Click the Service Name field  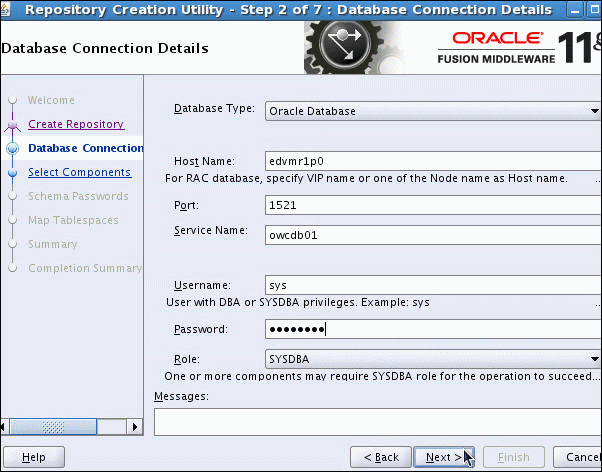(433, 235)
